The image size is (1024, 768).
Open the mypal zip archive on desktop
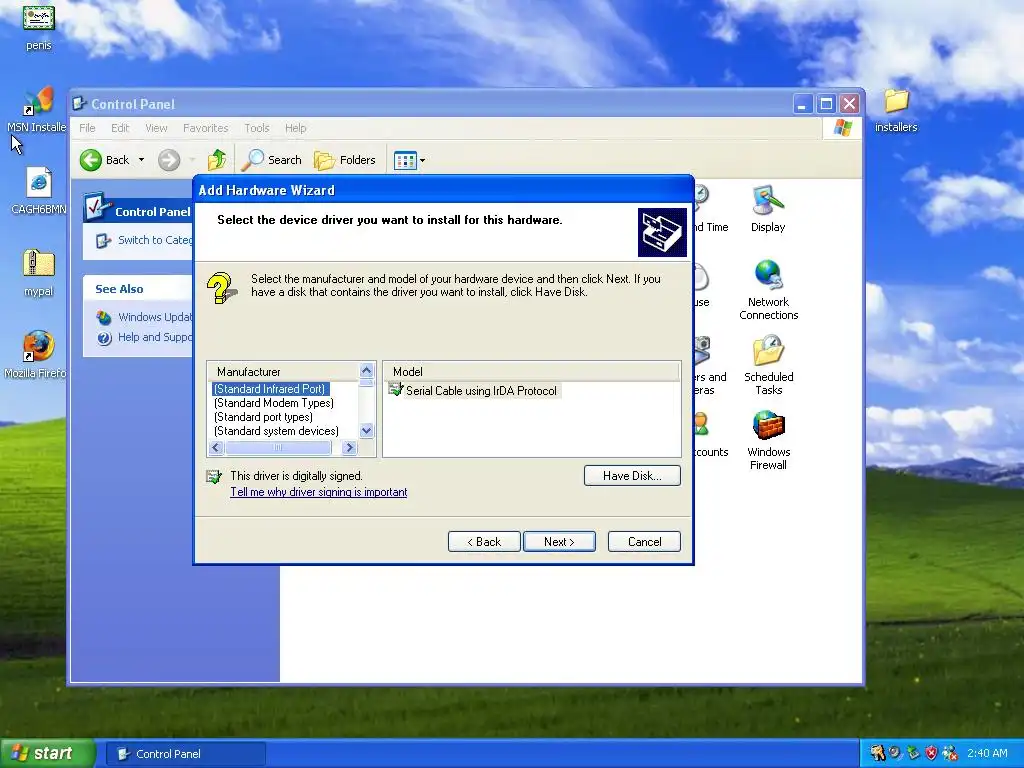(39, 273)
